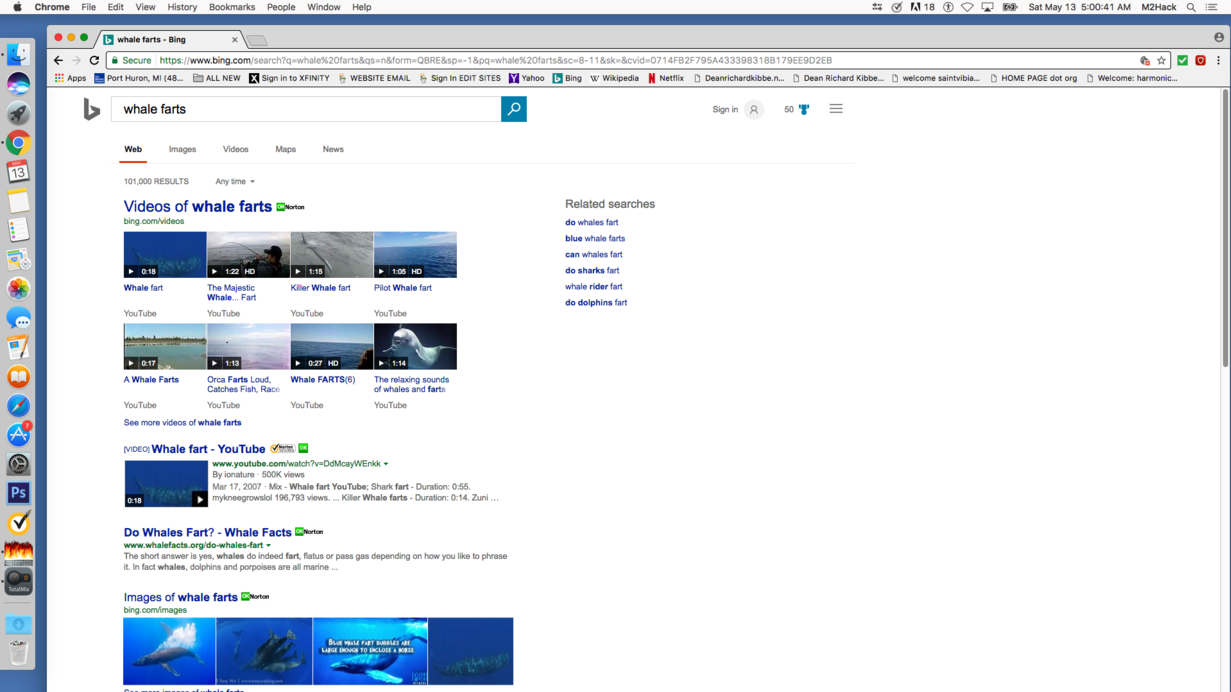Click the Sign in link
Image resolution: width=1231 pixels, height=692 pixels.
[x=725, y=110]
